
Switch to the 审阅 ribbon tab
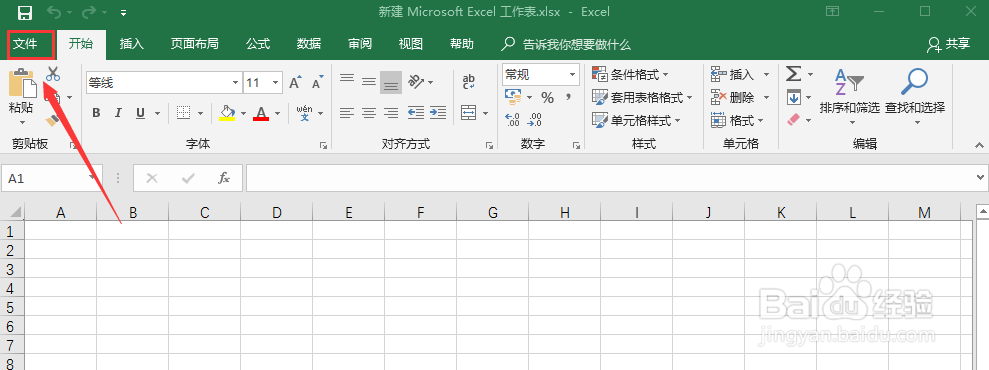360,43
